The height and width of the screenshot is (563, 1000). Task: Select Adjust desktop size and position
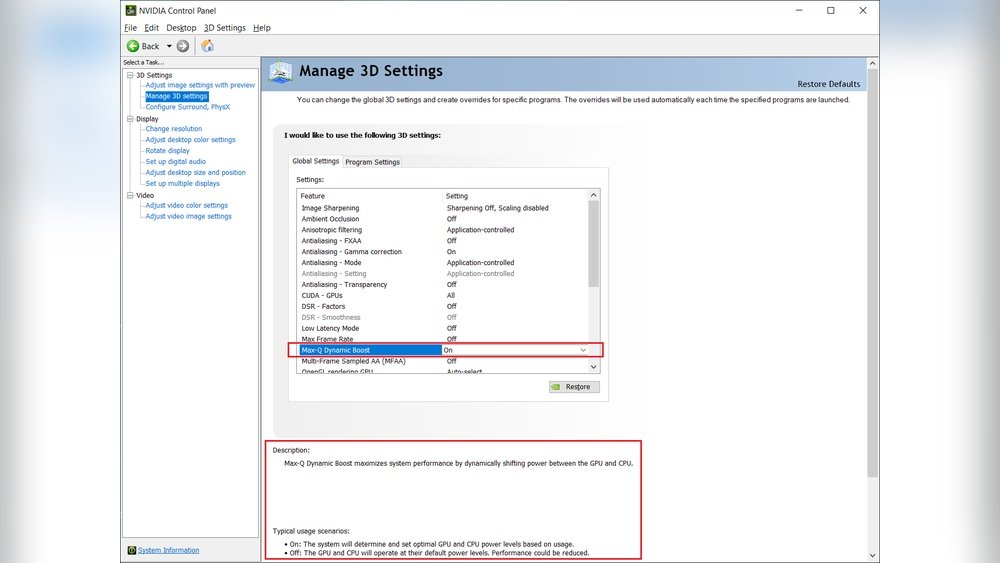(x=195, y=172)
